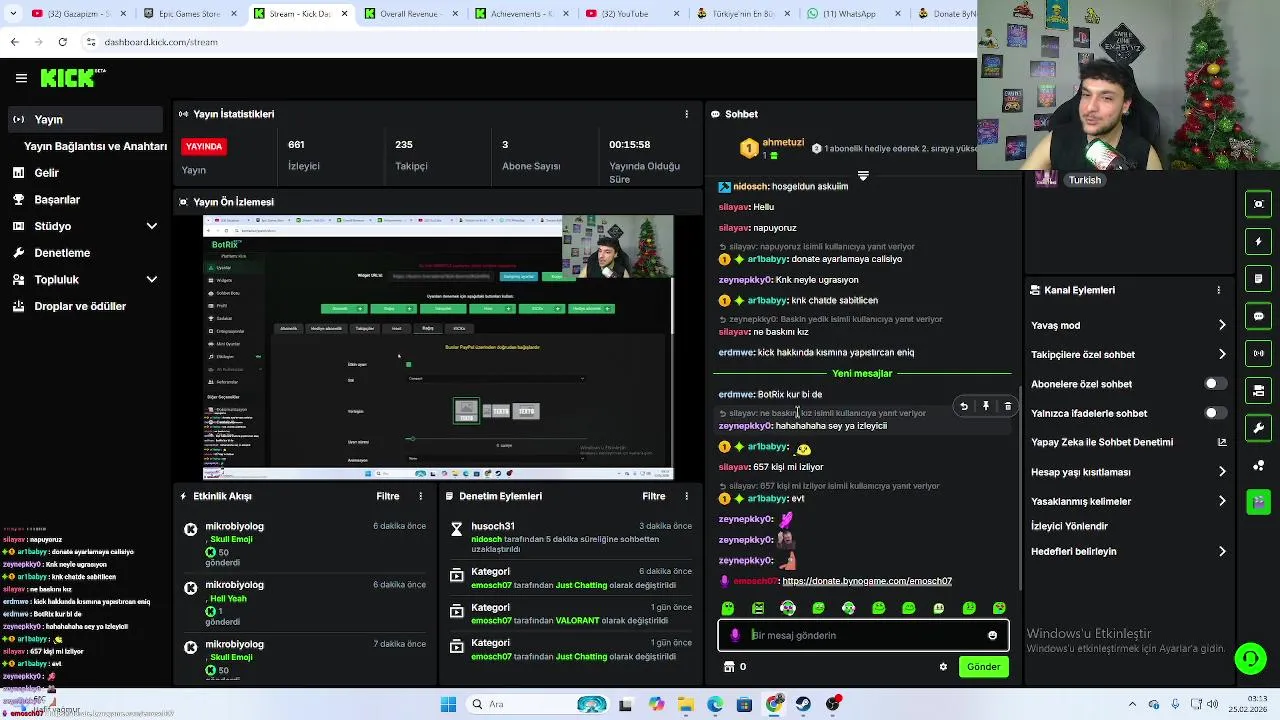Open Hedefleri belirleyin arrow
Image resolution: width=1280 pixels, height=720 pixels.
coord(1222,551)
